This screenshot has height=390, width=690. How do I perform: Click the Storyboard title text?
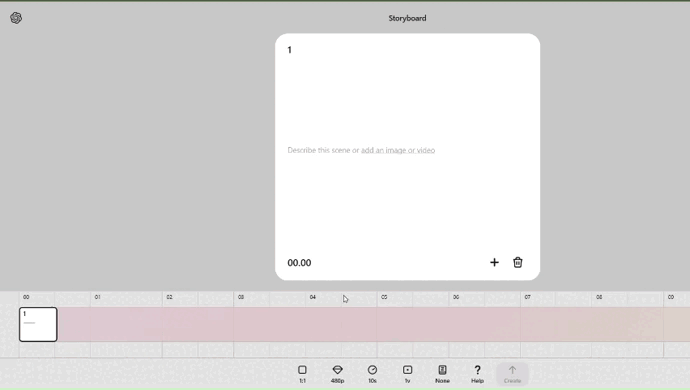pyautogui.click(x=407, y=18)
